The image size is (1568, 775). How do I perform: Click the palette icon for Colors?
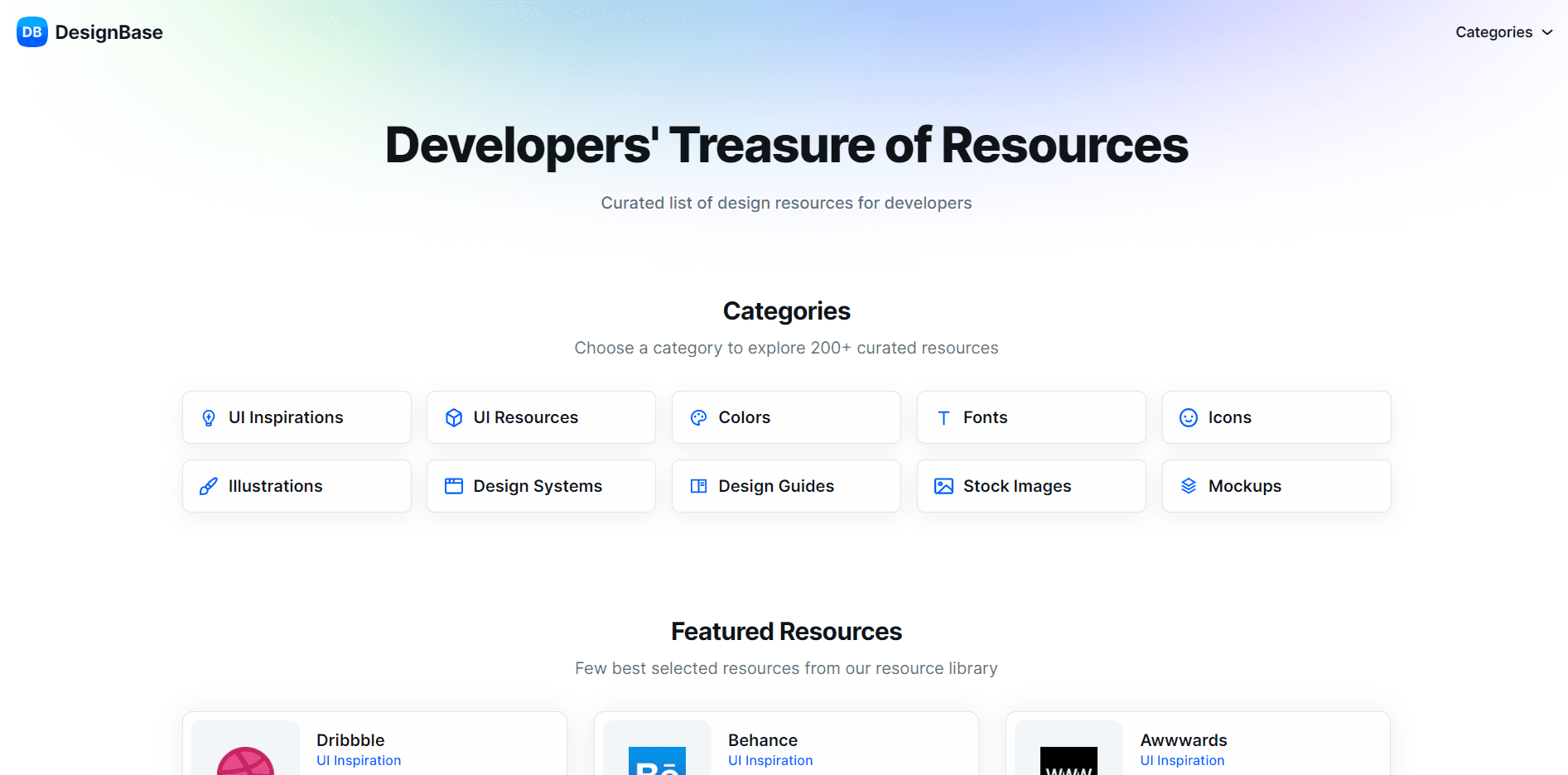(x=698, y=418)
